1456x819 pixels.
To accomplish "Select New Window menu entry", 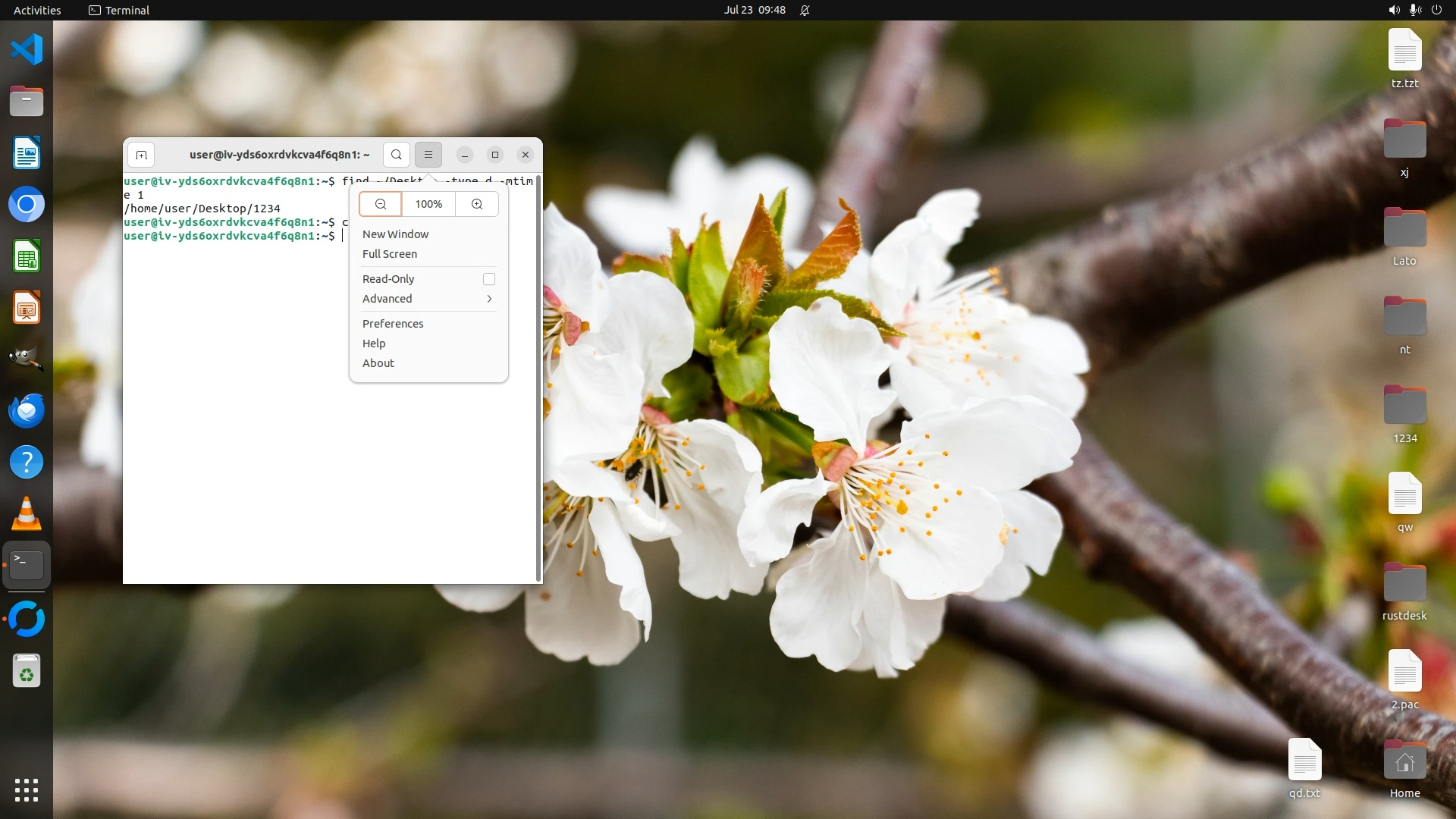I will (395, 234).
